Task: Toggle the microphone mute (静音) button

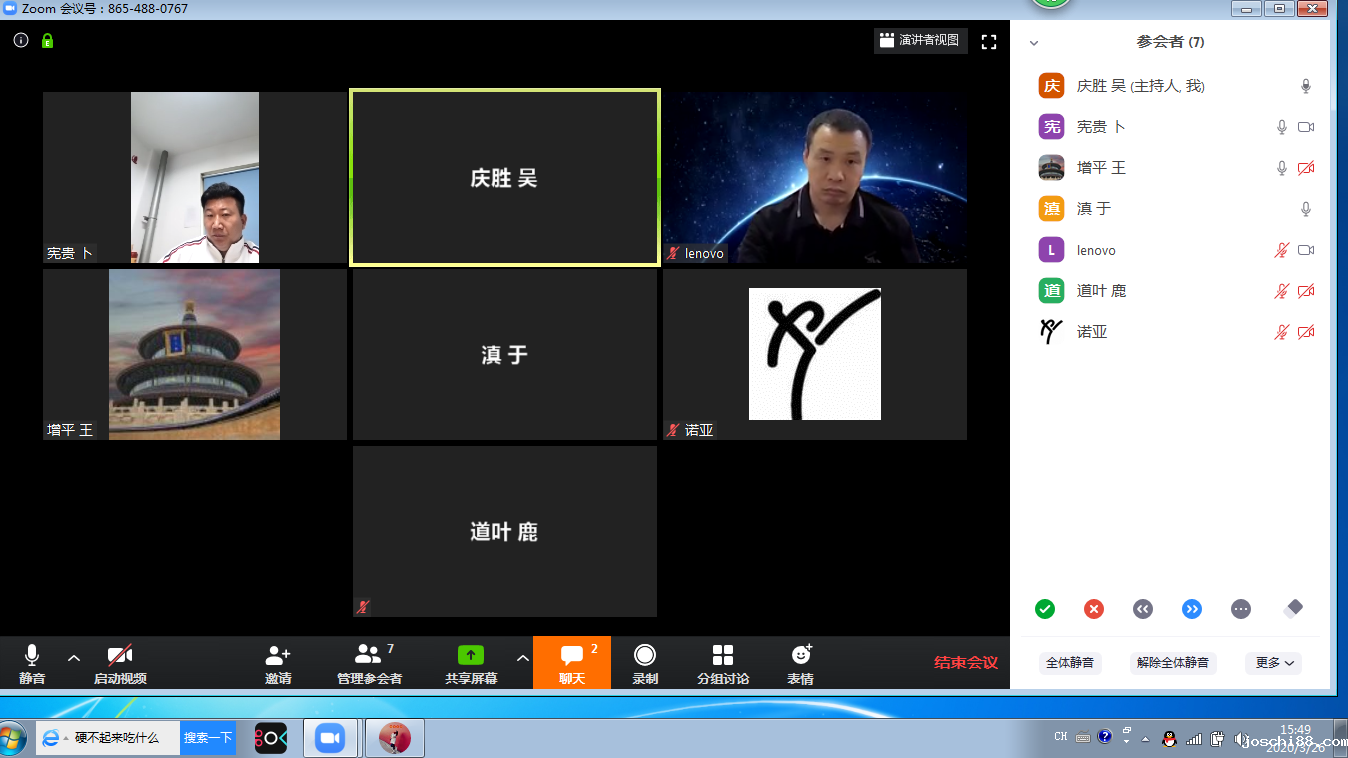Action: 32,656
